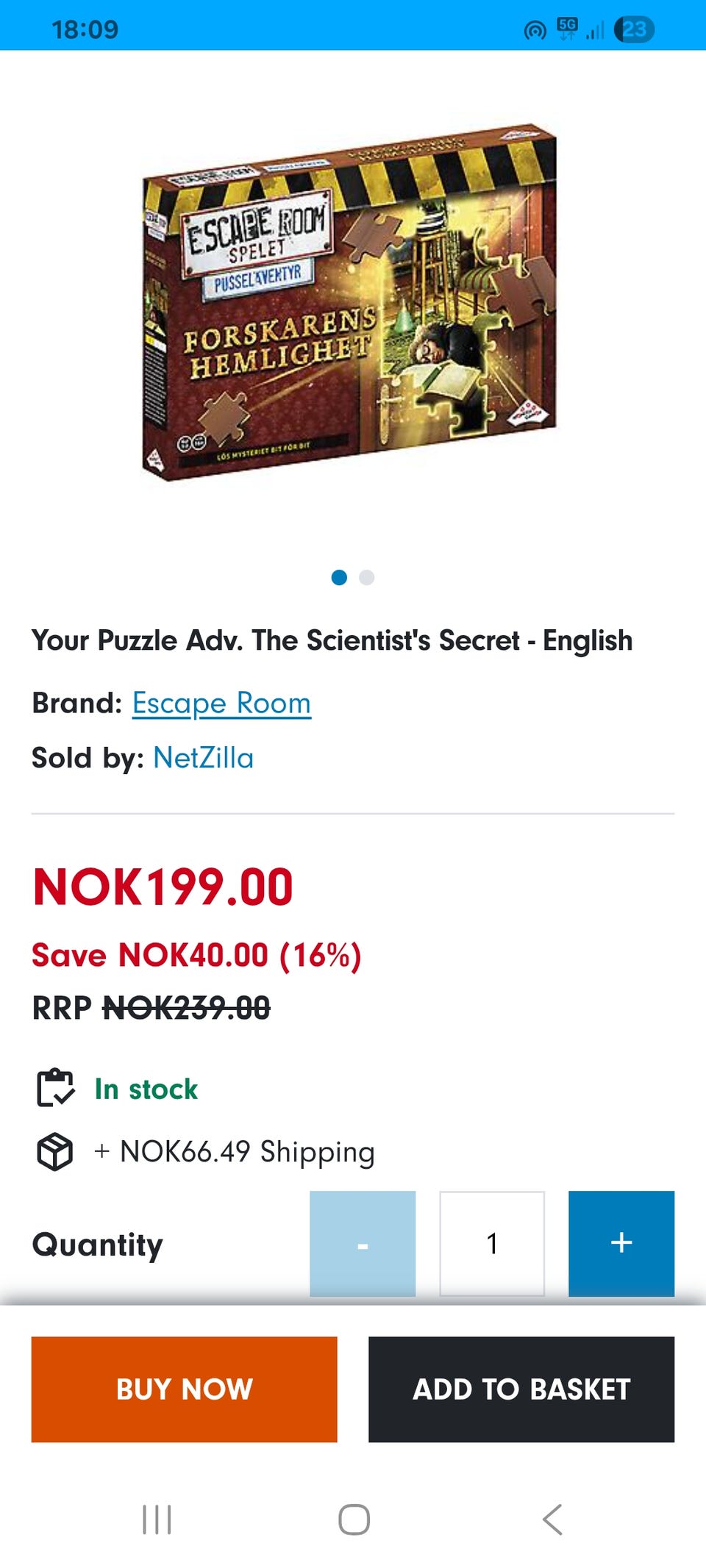706x1568 pixels.
Task: Open the NetZilla seller page
Action: pyautogui.click(x=203, y=758)
